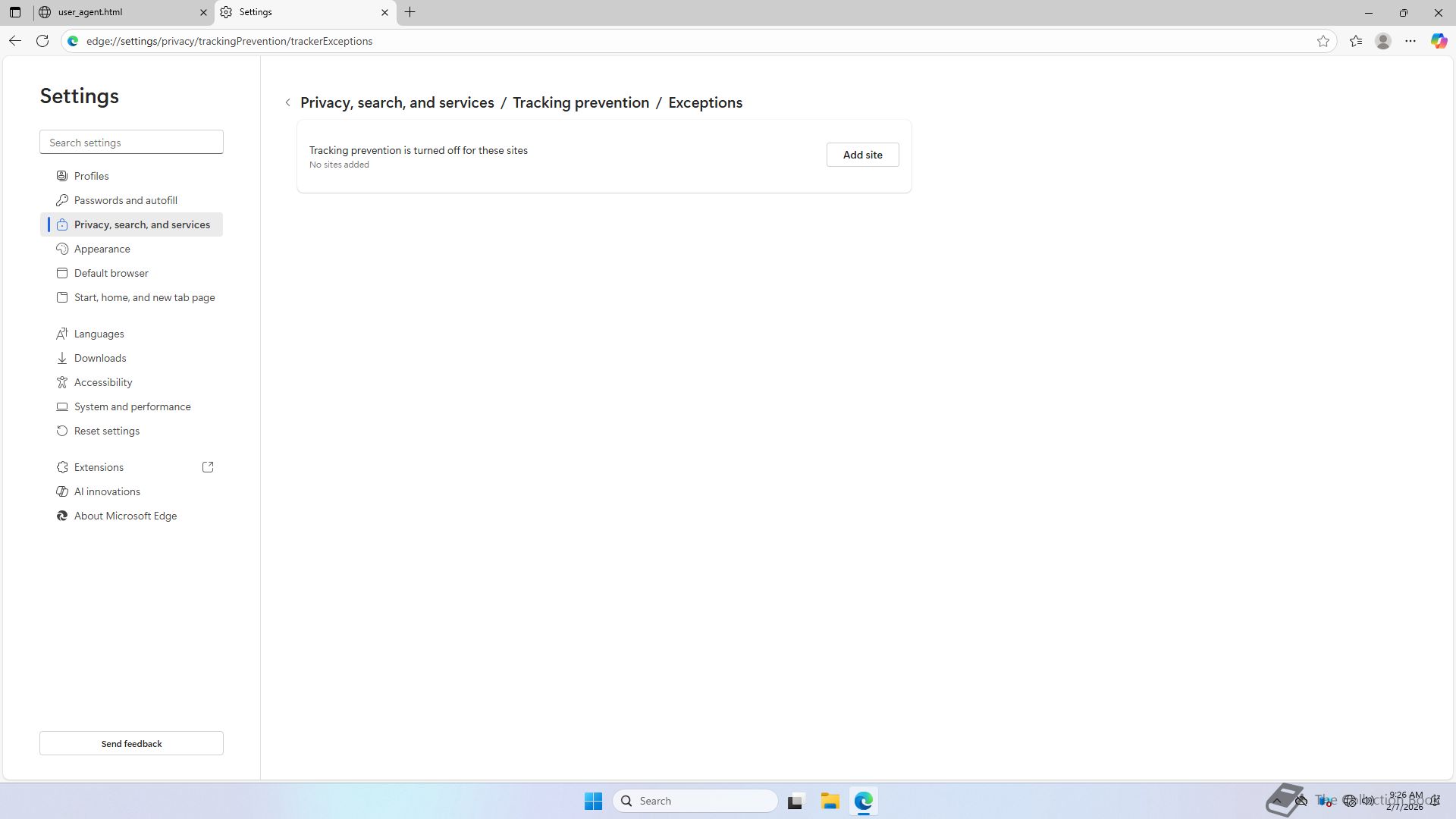
Task: Click the back chevron beside breadcrumb
Action: [288, 103]
